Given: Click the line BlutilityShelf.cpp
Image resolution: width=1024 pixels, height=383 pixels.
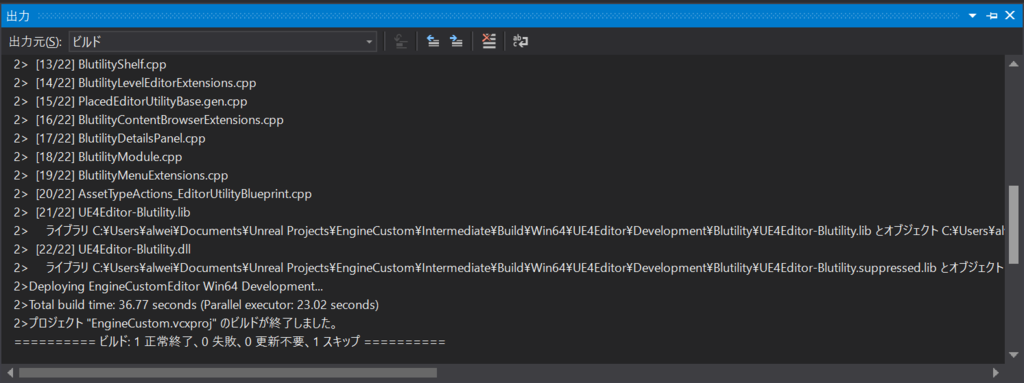Looking at the screenshot, I should [x=89, y=65].
